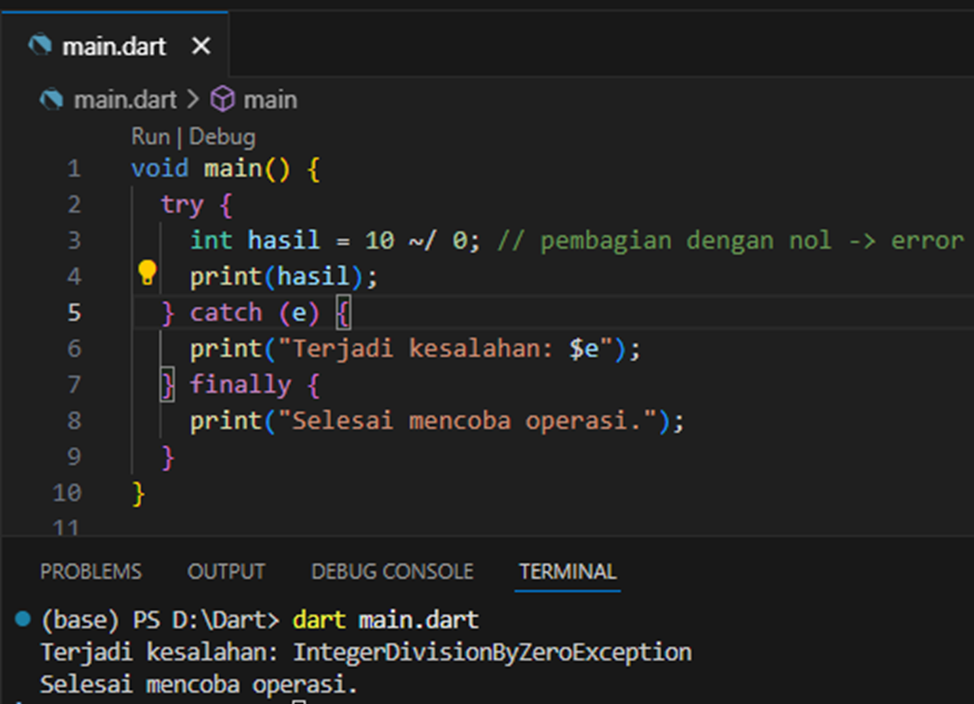This screenshot has width=974, height=704.
Task: Click the lightbulb code action icon
Action: coord(147,272)
